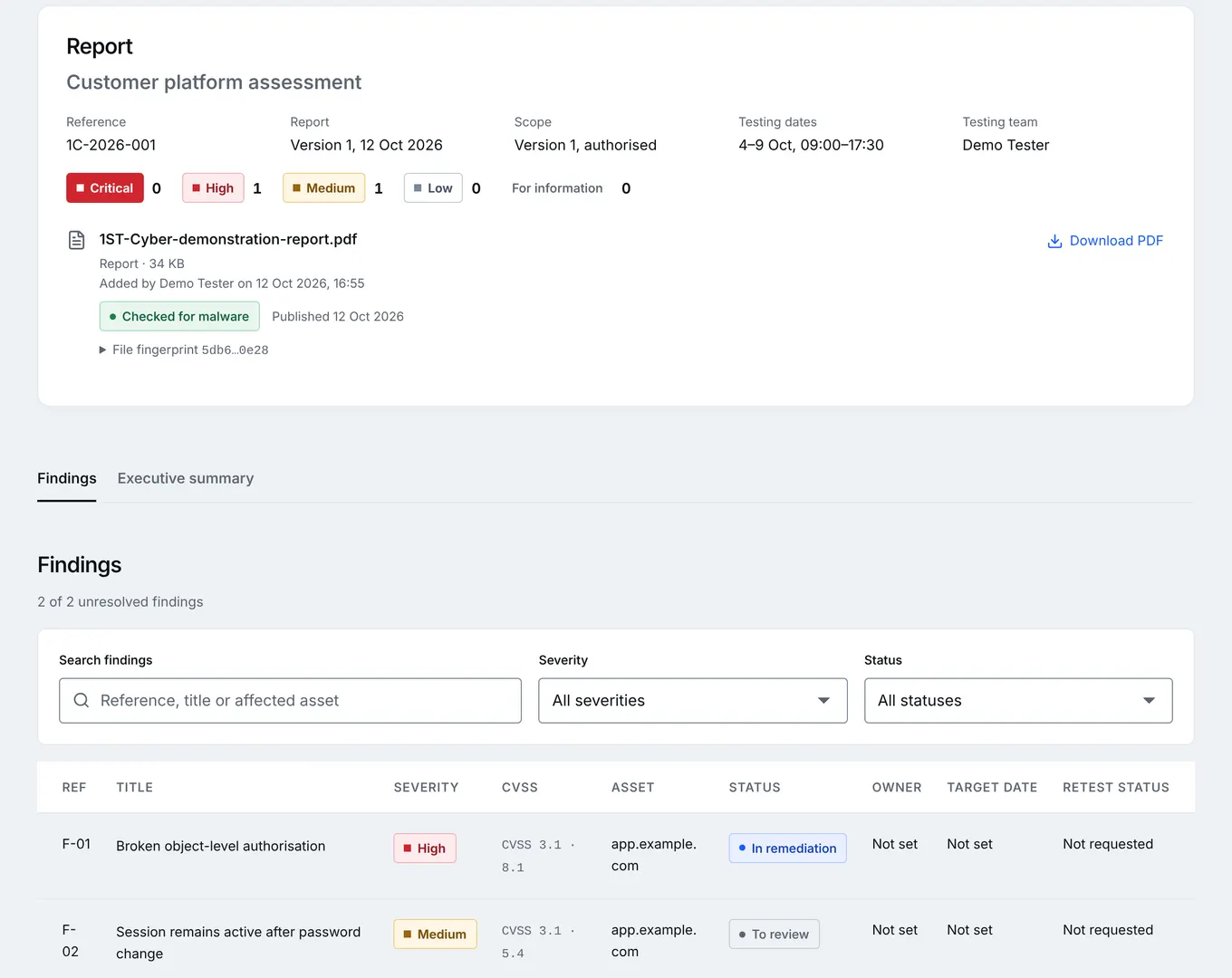Click the RETEST STATUS column header

click(x=1116, y=788)
